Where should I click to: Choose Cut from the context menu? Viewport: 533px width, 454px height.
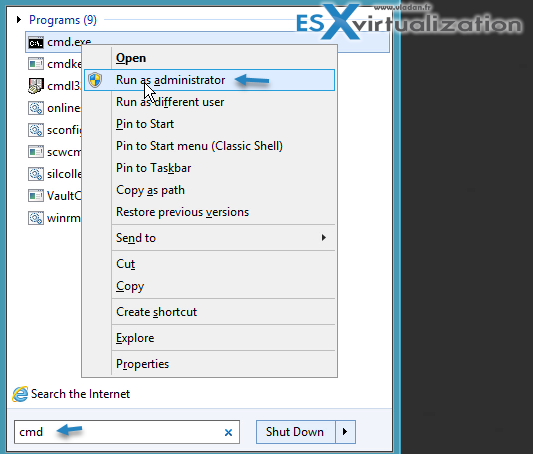point(209,264)
